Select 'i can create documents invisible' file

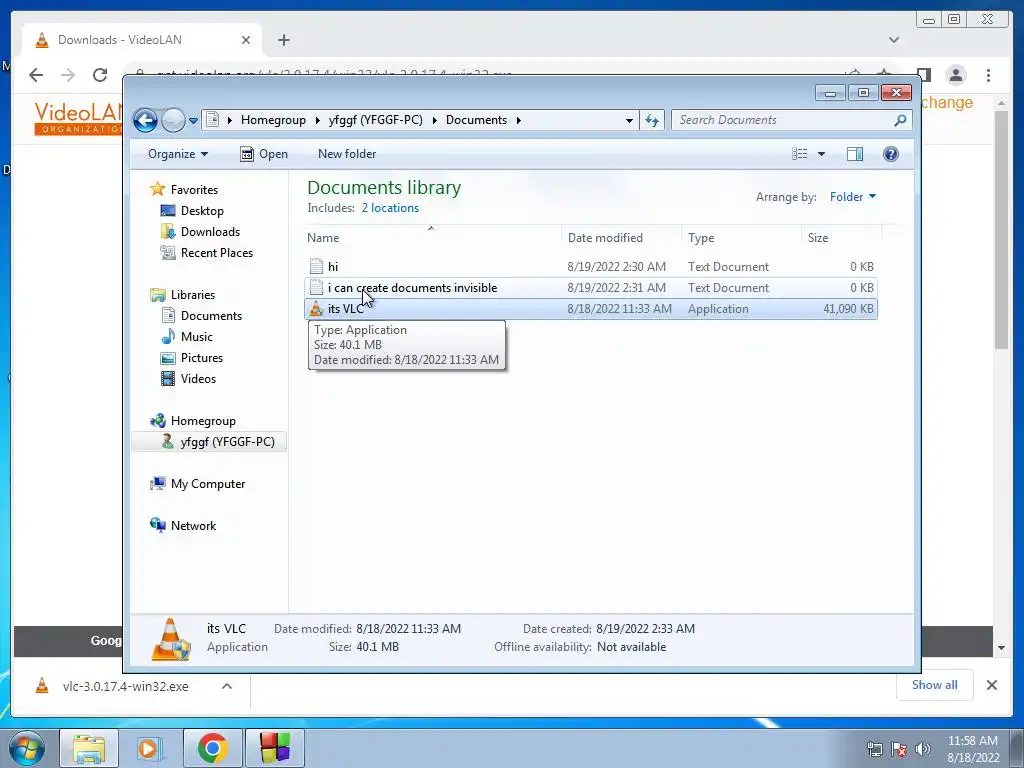591,288
